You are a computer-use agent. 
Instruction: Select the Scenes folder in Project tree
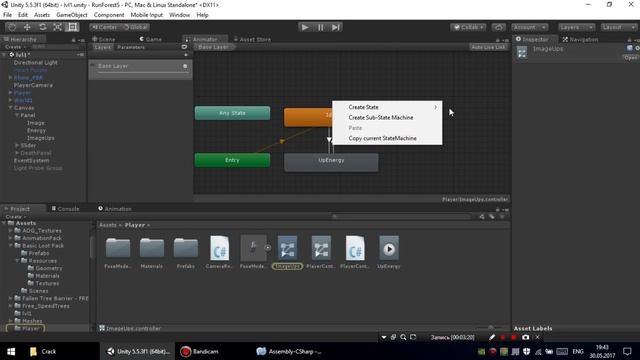(x=38, y=291)
